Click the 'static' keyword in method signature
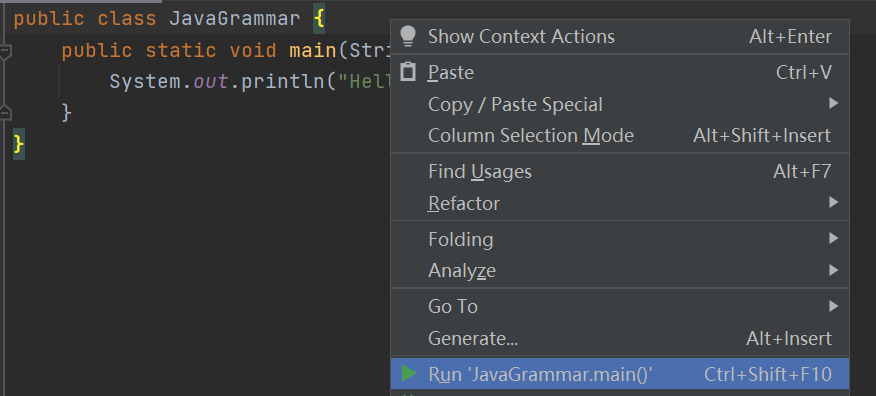The width and height of the screenshot is (876, 396). pyautogui.click(x=181, y=51)
